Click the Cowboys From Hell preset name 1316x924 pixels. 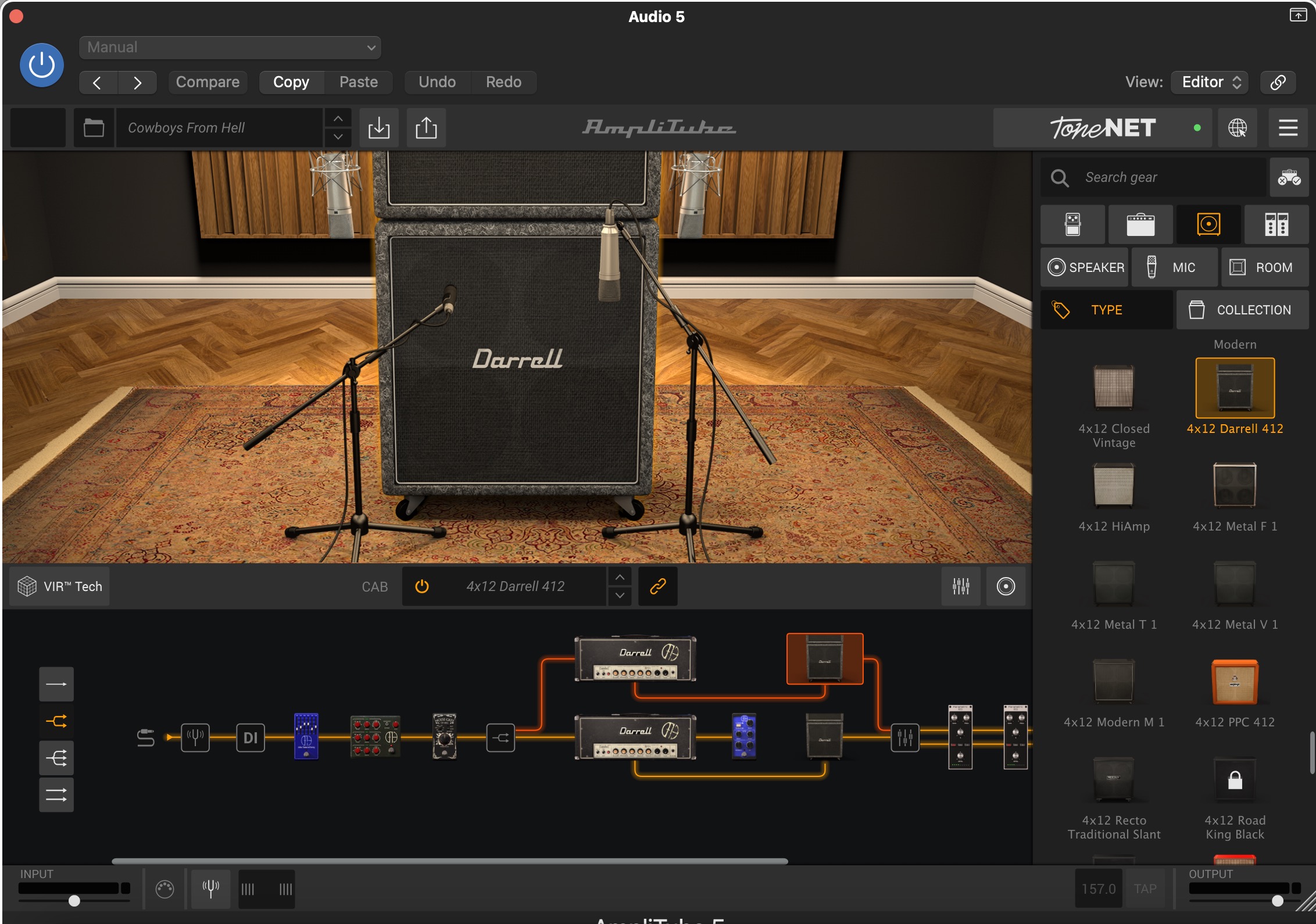tap(219, 127)
